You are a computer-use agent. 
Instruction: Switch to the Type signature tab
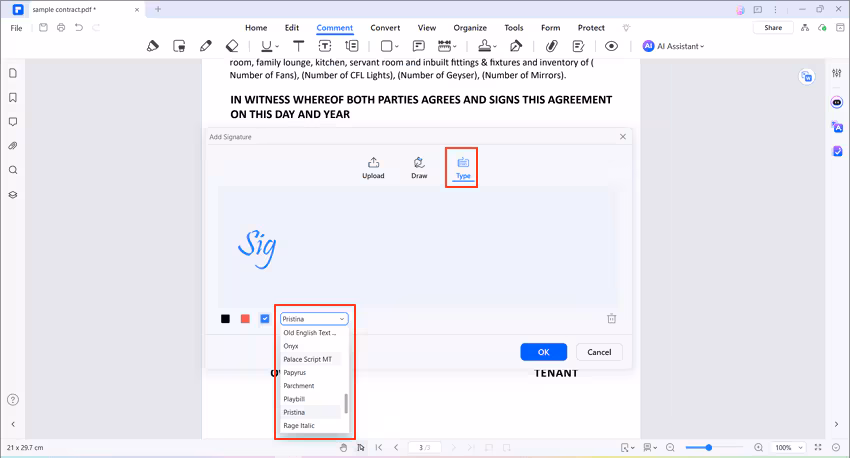(463, 167)
